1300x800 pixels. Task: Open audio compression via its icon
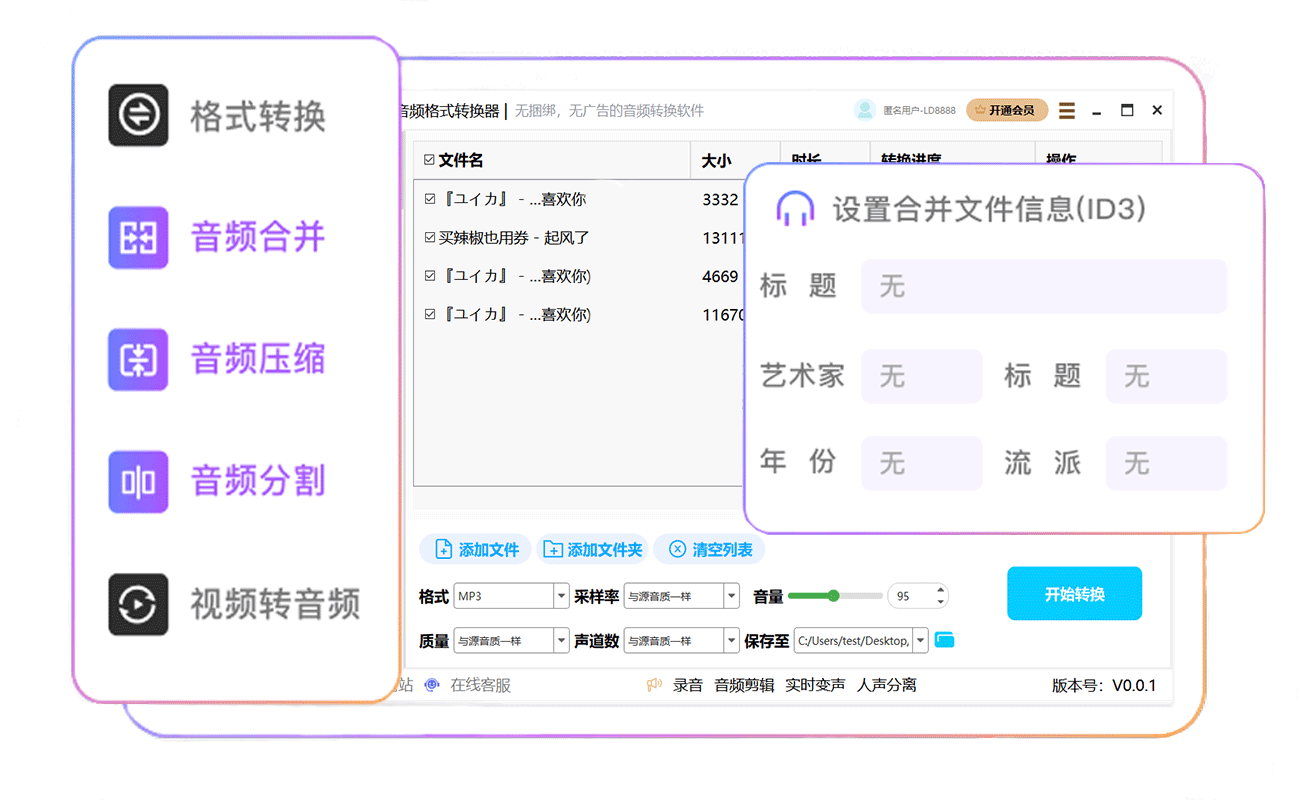click(x=138, y=360)
